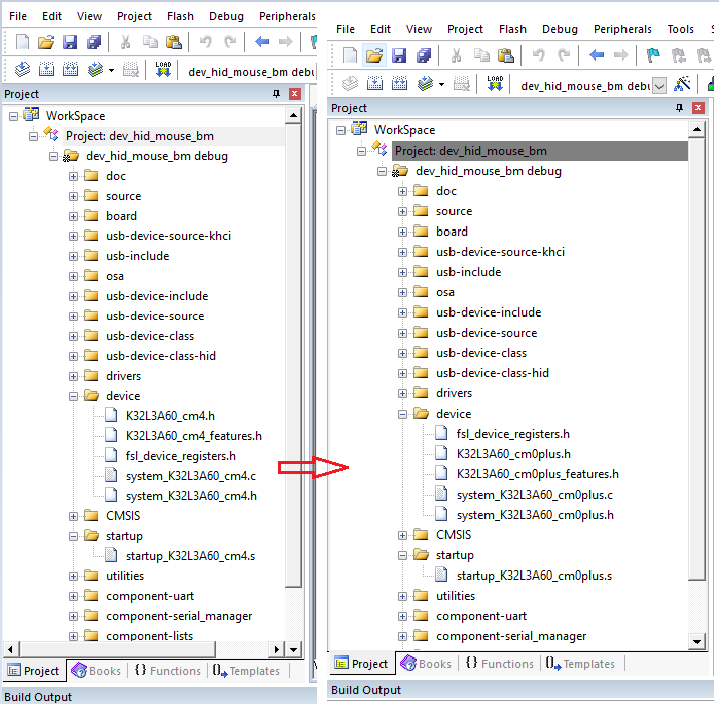Collapse device folder in right project tree
Viewport: 719px width, 704px height.
pos(403,414)
